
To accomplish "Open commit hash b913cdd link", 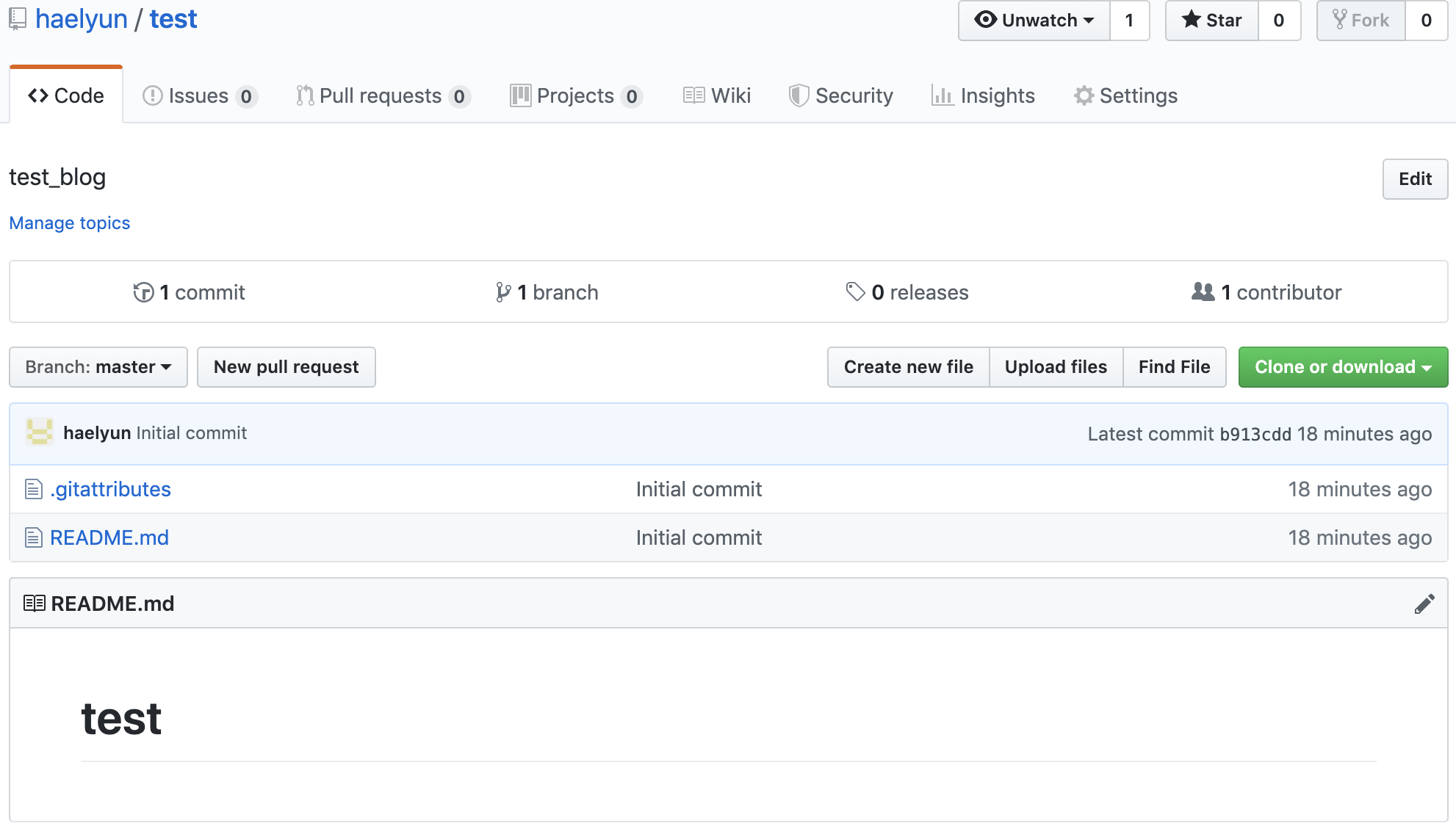I will click(x=1255, y=435).
